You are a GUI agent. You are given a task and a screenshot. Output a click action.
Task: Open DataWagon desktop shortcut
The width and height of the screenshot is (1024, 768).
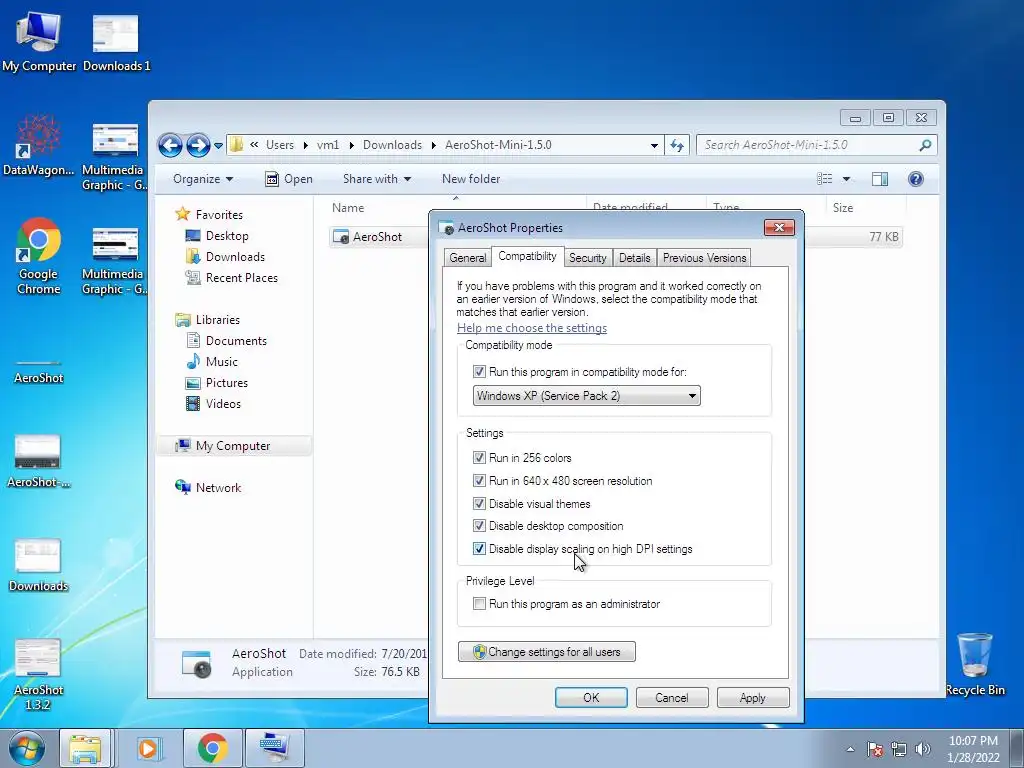point(39,145)
